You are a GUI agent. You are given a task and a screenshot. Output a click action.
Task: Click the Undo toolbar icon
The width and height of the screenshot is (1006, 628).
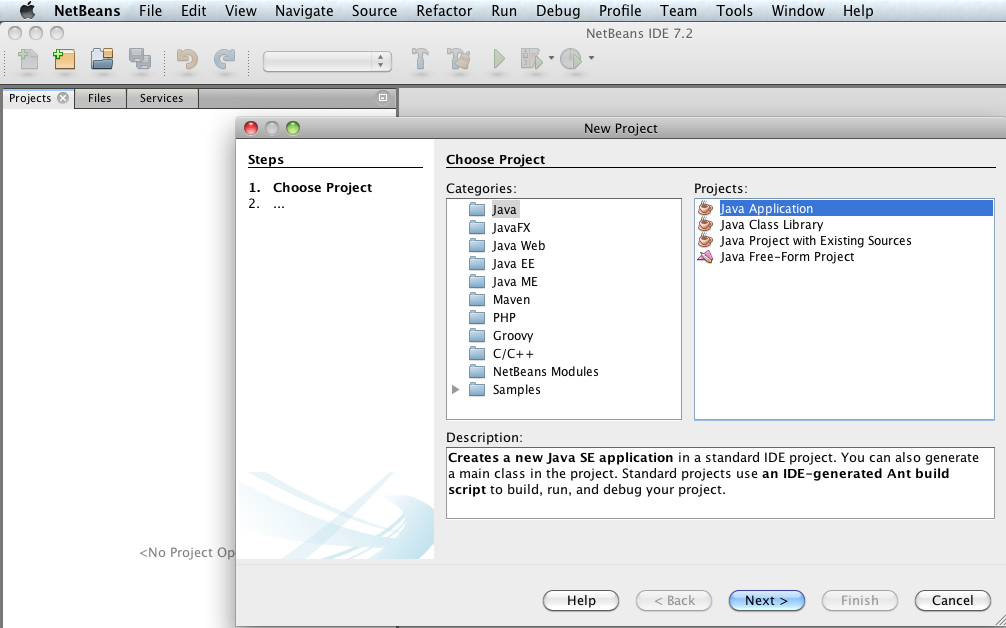(187, 59)
